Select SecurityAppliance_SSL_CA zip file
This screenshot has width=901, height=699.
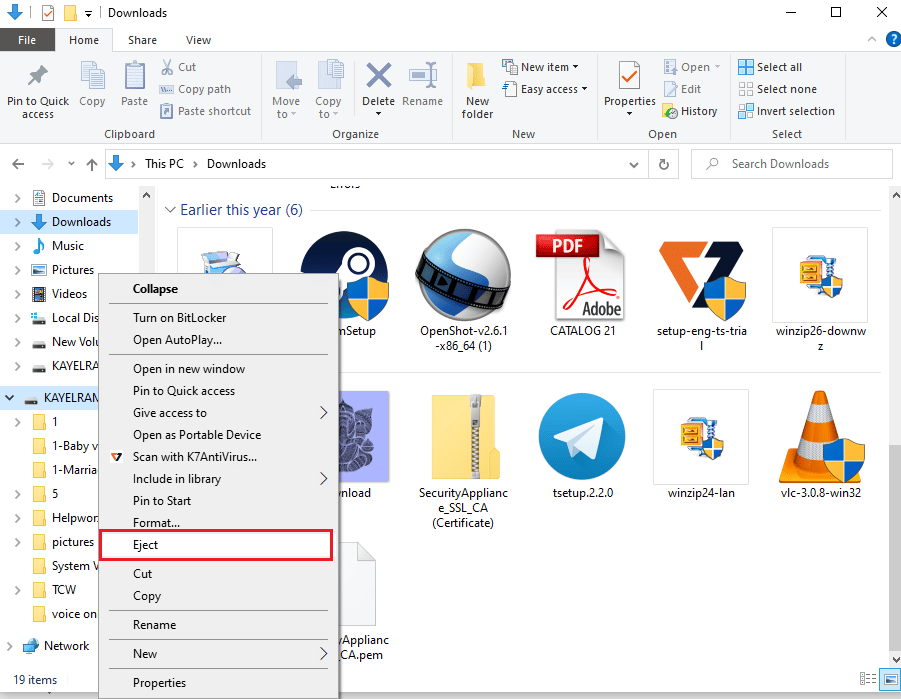point(464,460)
